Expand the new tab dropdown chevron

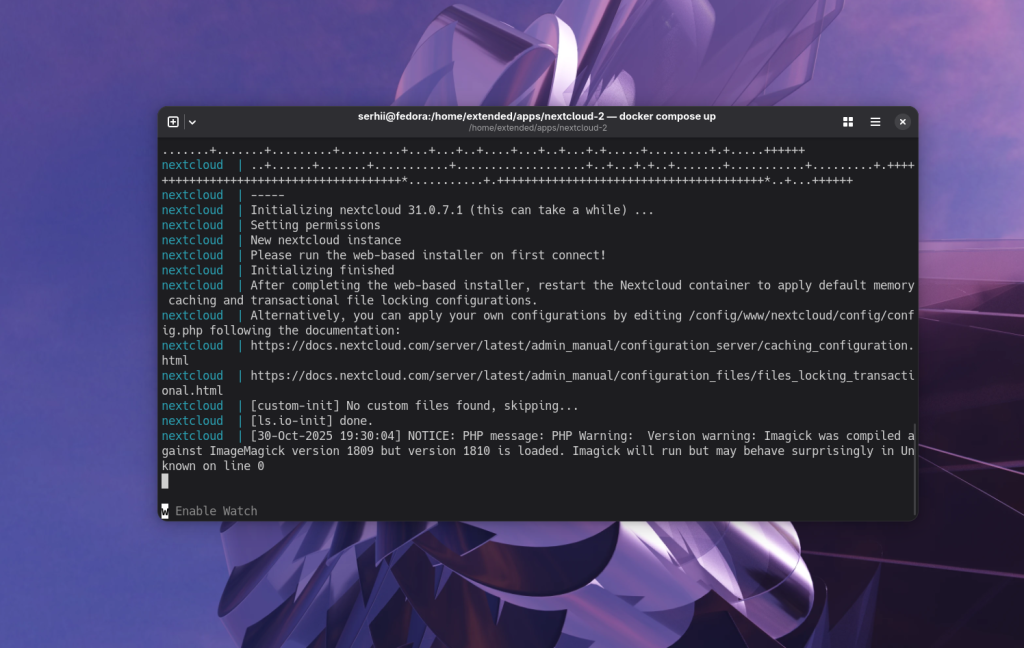pyautogui.click(x=192, y=122)
